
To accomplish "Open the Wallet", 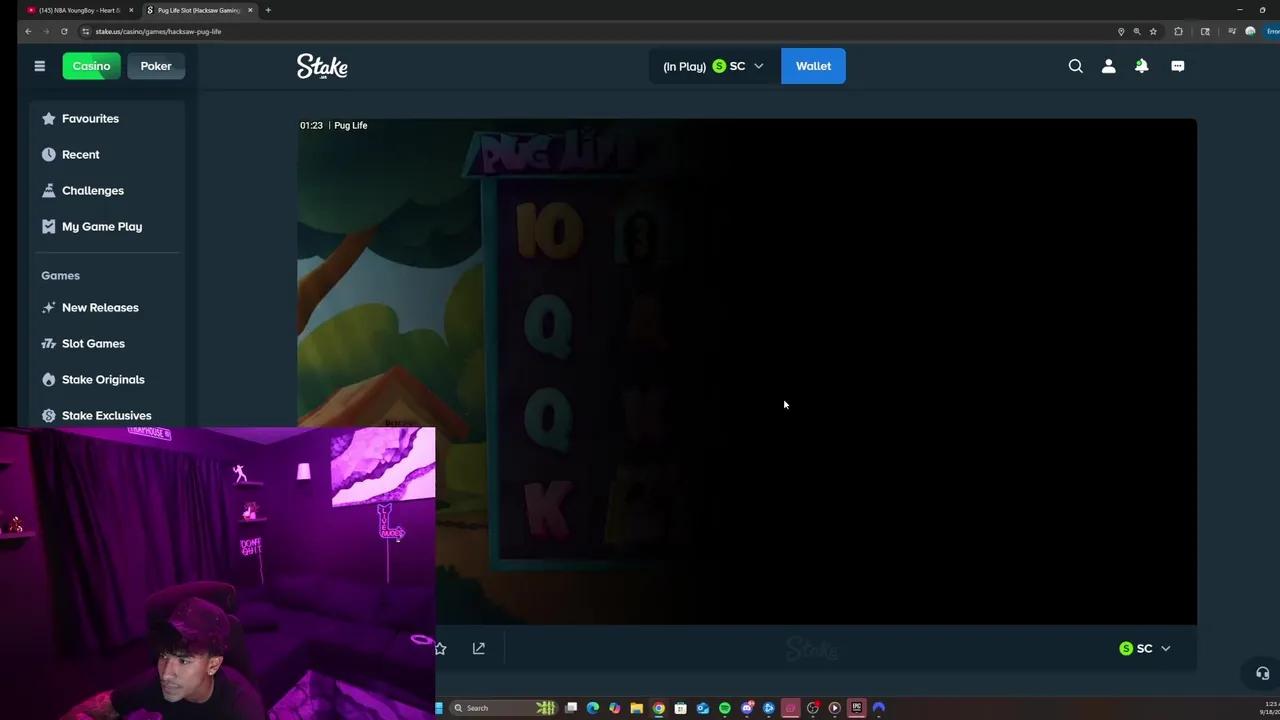I will click(x=813, y=66).
